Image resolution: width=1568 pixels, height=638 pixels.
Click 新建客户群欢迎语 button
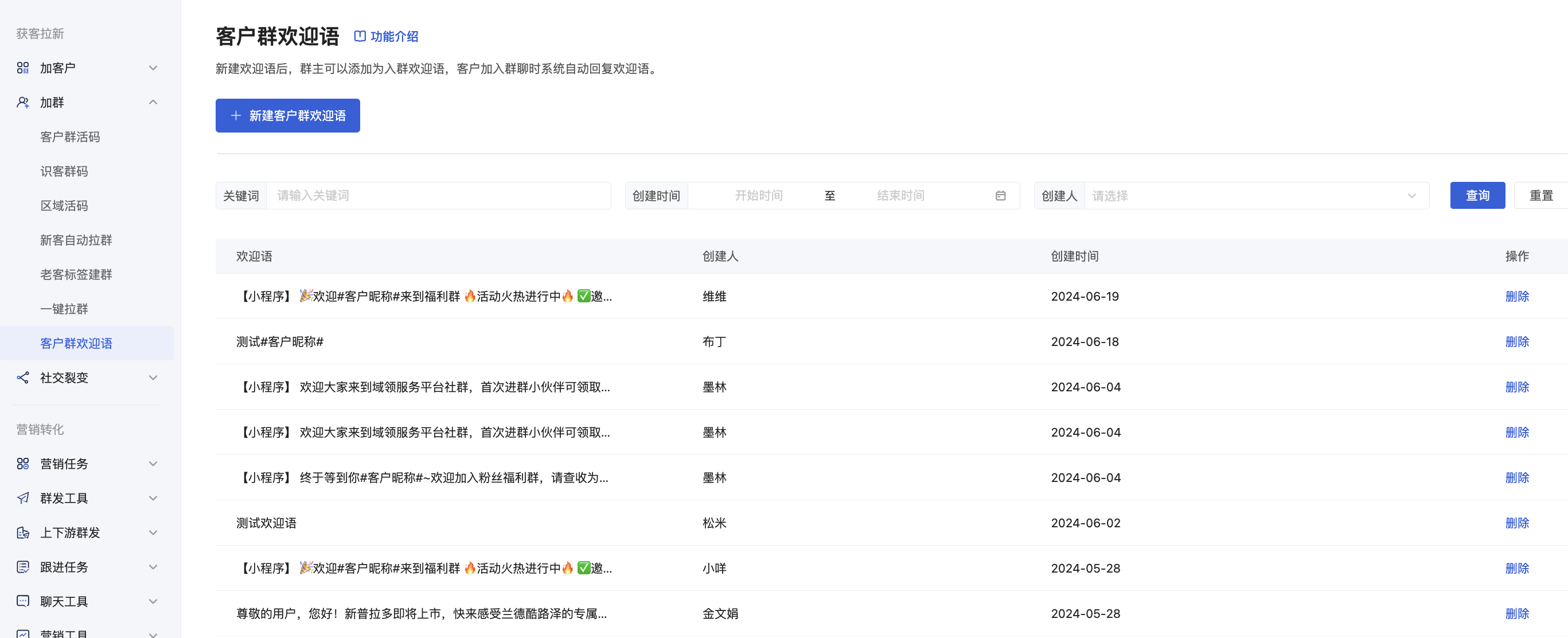pos(287,116)
